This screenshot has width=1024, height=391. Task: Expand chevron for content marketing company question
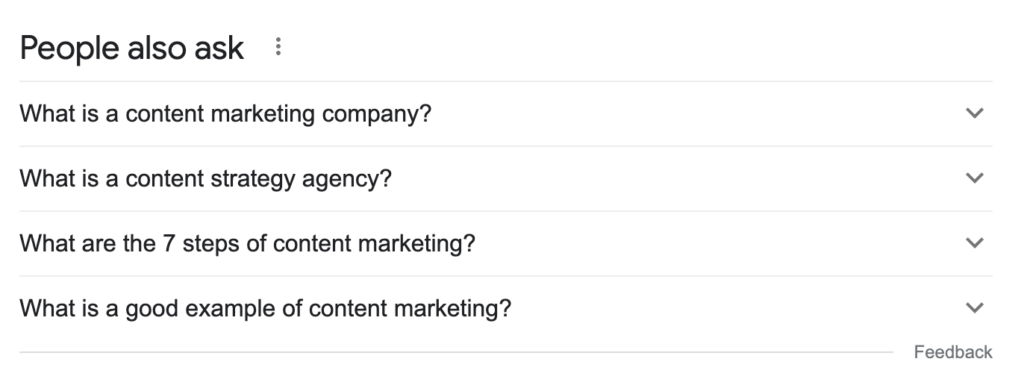pyautogui.click(x=974, y=113)
